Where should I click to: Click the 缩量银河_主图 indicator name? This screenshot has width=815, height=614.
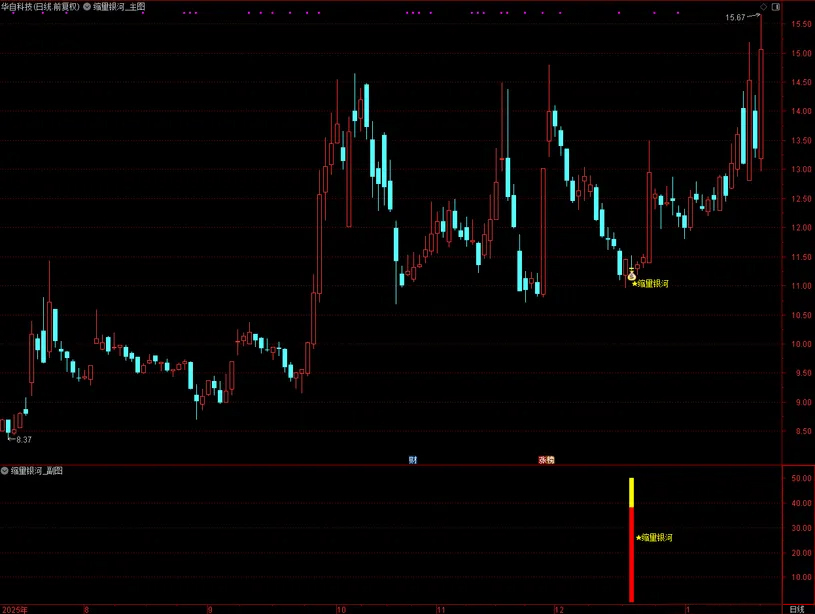coord(119,7)
